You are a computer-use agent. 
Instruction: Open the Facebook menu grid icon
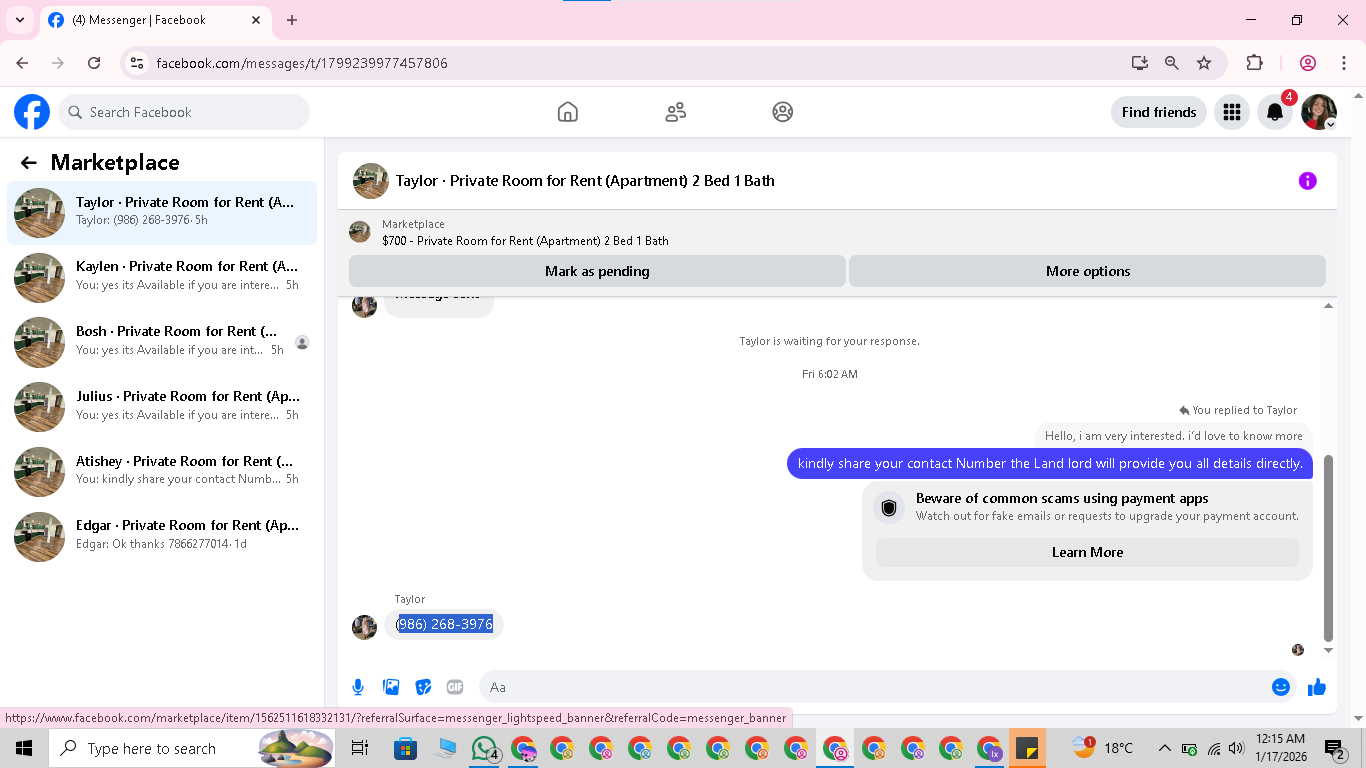coord(1232,112)
